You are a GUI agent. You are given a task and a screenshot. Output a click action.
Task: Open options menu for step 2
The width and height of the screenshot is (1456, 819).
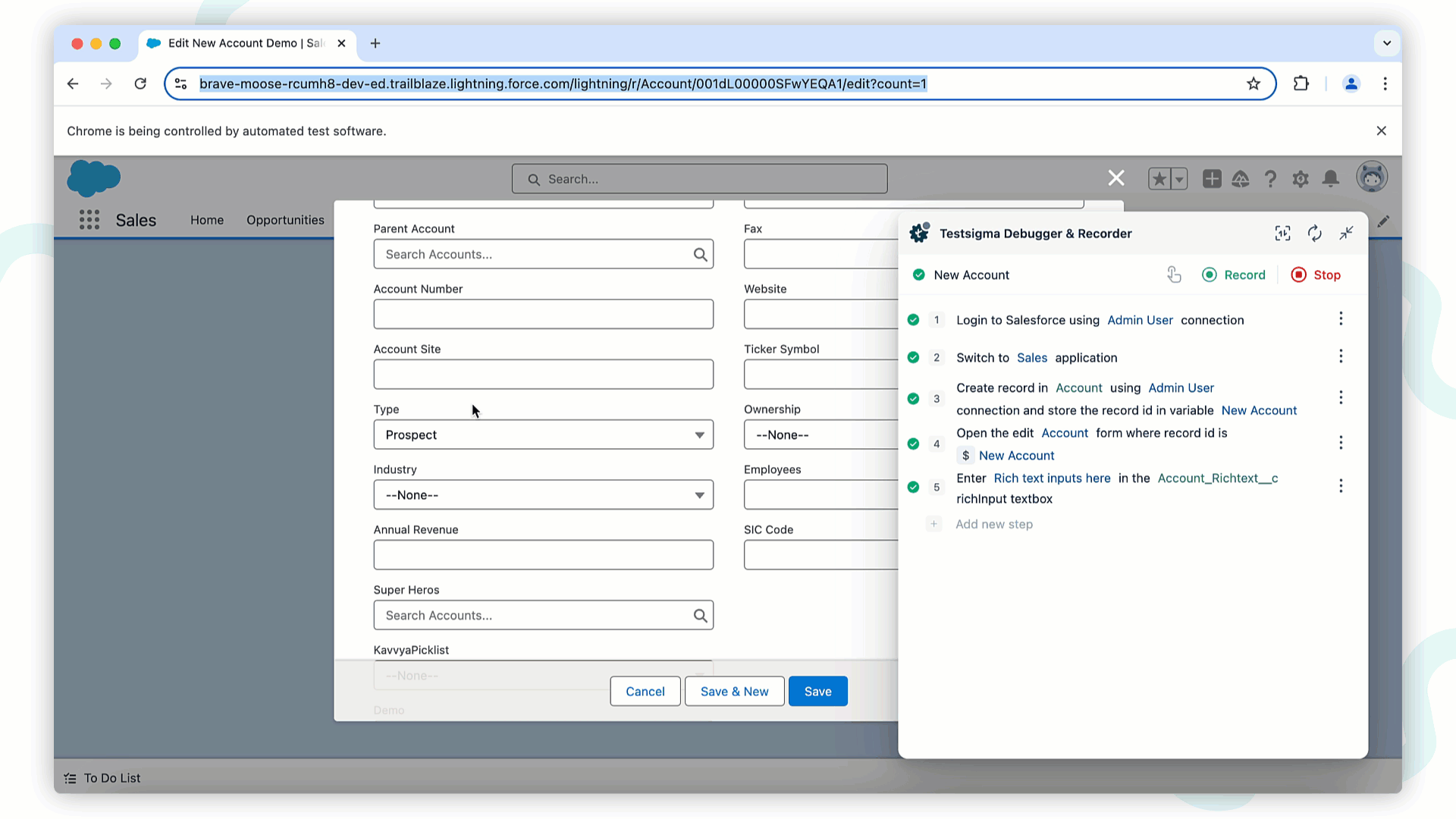click(x=1341, y=356)
